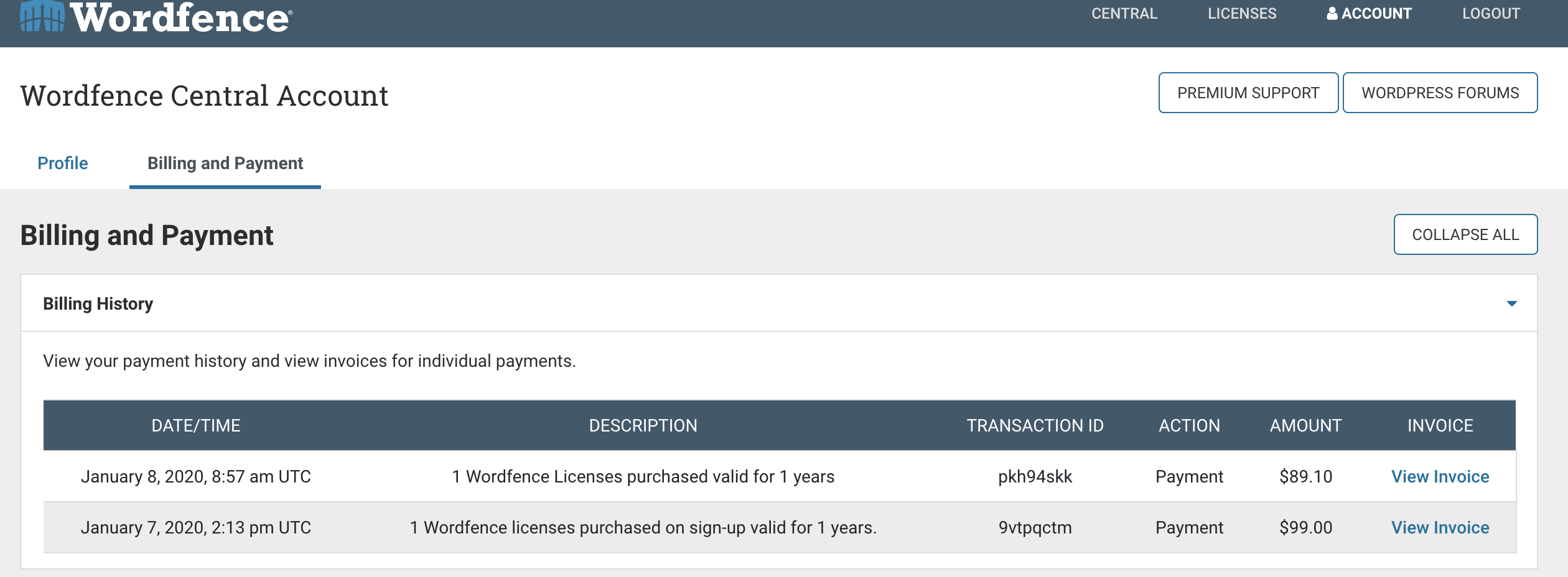The width and height of the screenshot is (1568, 577).
Task: Click the Date/Time column header
Action: pyautogui.click(x=196, y=425)
